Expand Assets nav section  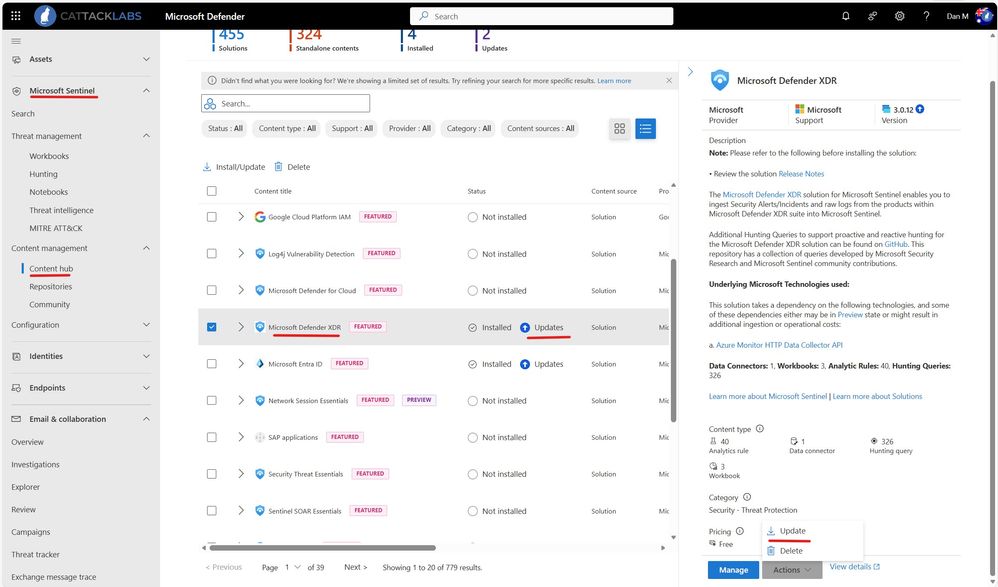pos(146,59)
